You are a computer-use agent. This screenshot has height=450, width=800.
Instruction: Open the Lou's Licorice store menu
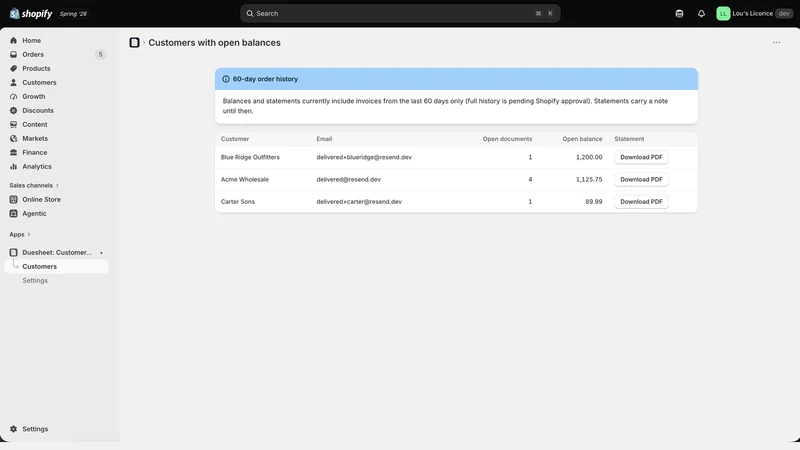point(754,14)
